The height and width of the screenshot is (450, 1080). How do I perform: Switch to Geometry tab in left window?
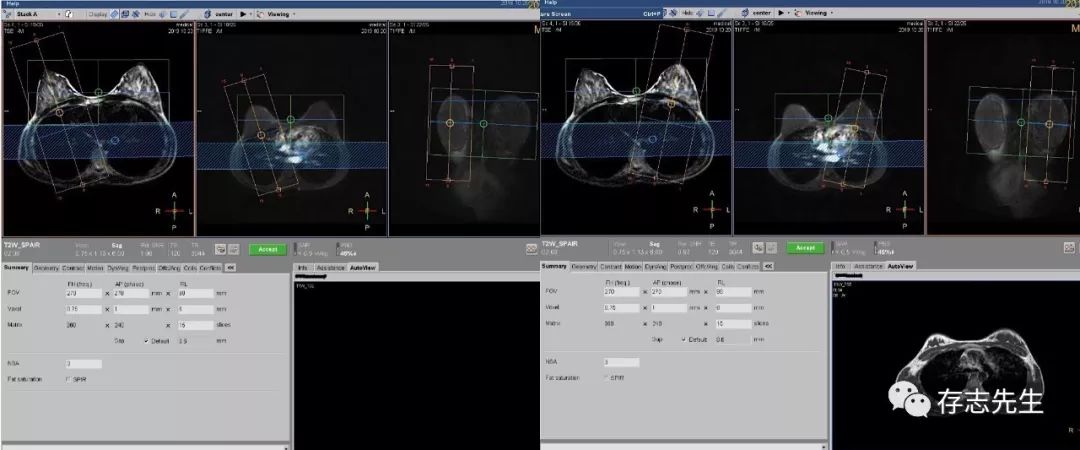coord(46,267)
